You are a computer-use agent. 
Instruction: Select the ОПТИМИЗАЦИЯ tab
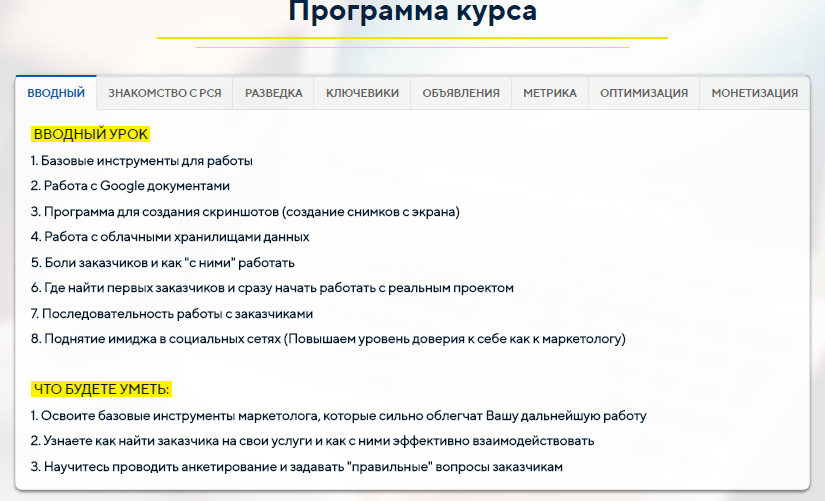click(x=644, y=93)
